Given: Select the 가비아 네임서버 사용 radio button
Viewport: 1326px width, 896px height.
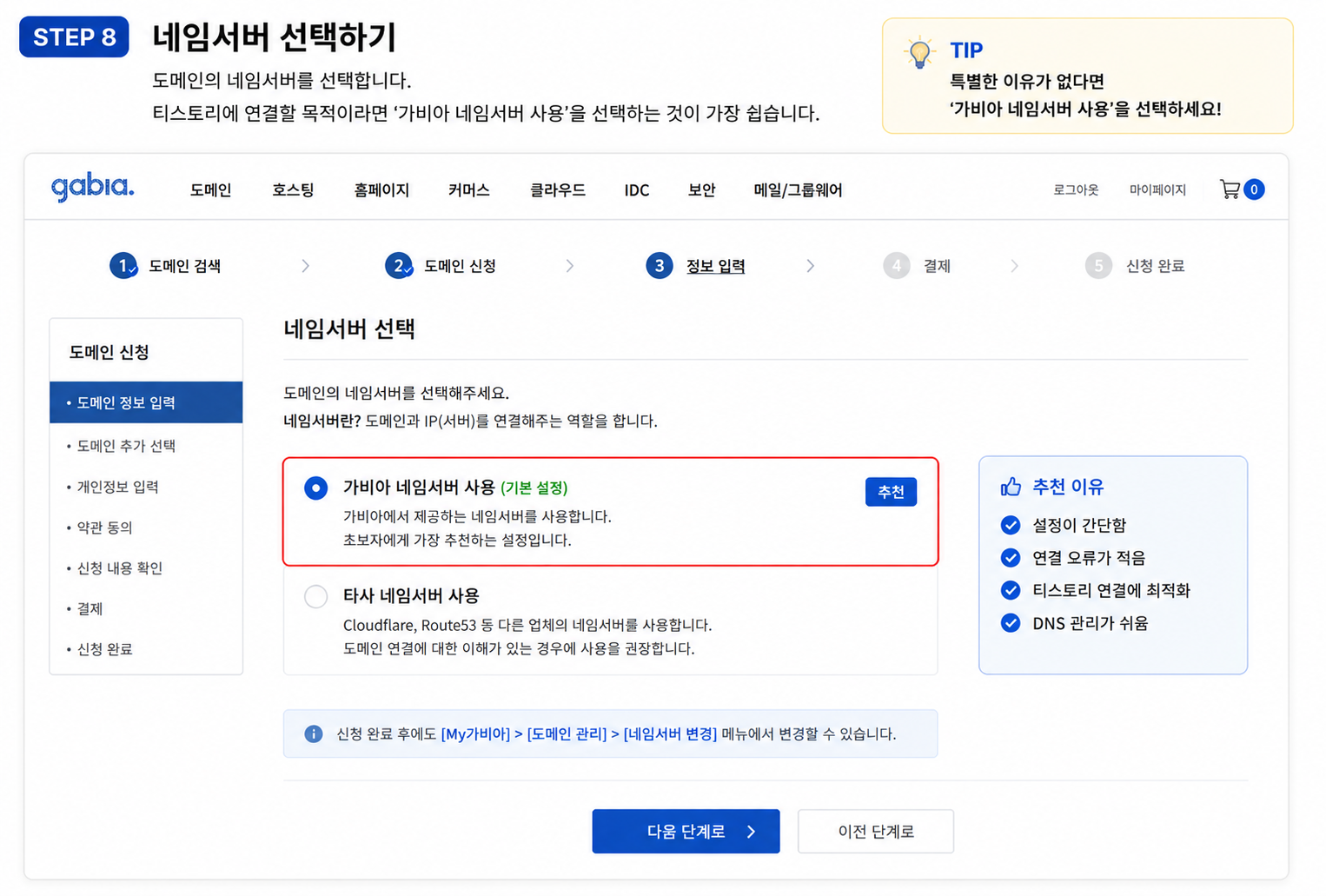Looking at the screenshot, I should coord(316,488).
